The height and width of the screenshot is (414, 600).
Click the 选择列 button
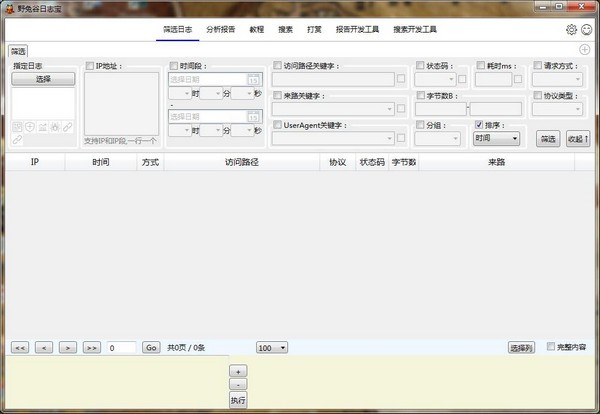[521, 348]
